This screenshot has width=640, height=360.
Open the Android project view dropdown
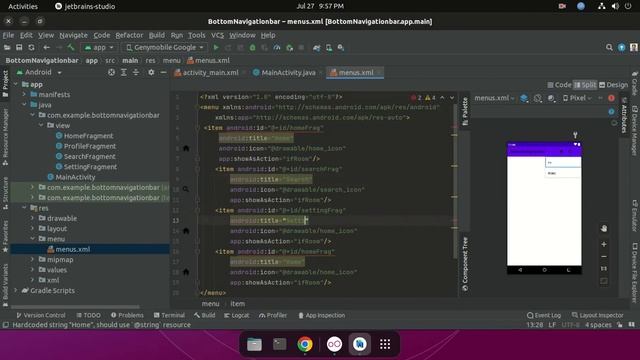[x=39, y=72]
